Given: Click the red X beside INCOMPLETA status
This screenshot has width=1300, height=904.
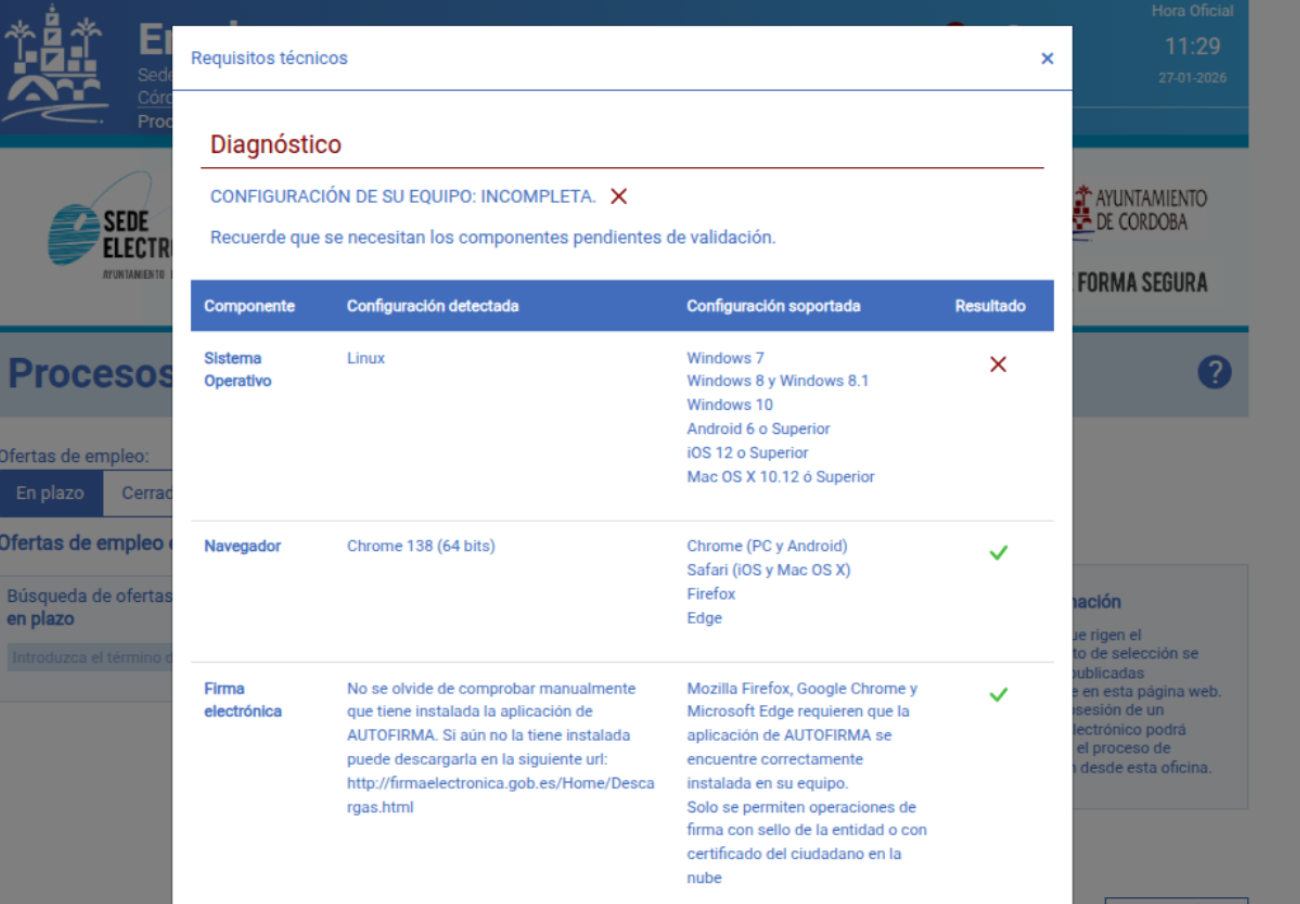Looking at the screenshot, I should coord(619,197).
